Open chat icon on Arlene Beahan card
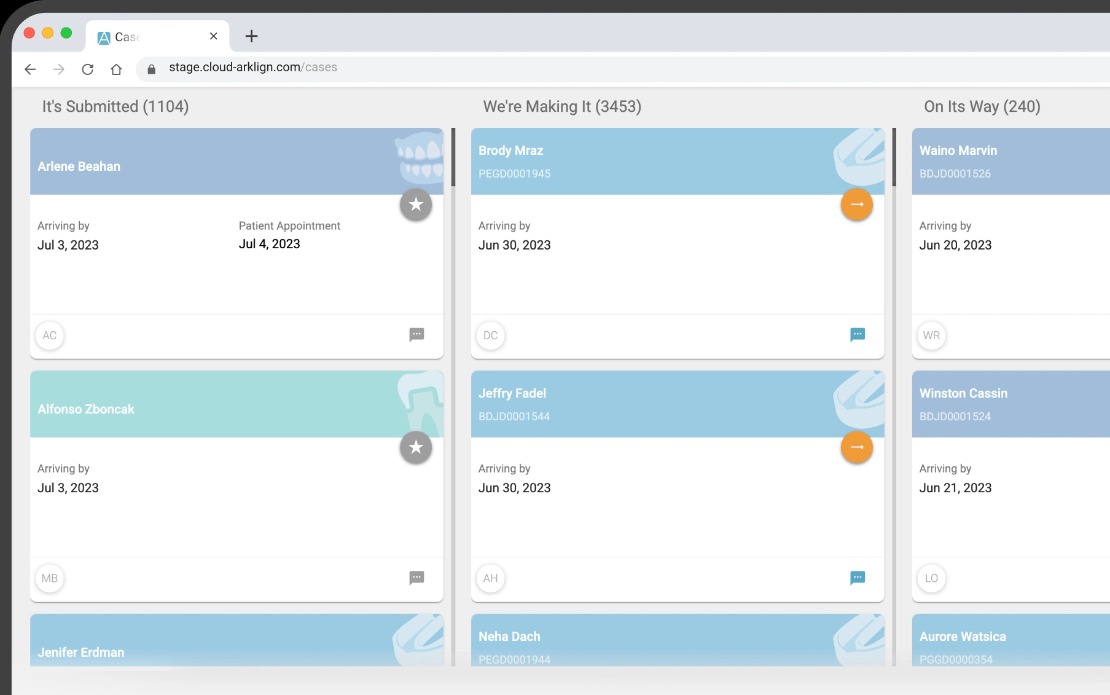 (x=417, y=335)
